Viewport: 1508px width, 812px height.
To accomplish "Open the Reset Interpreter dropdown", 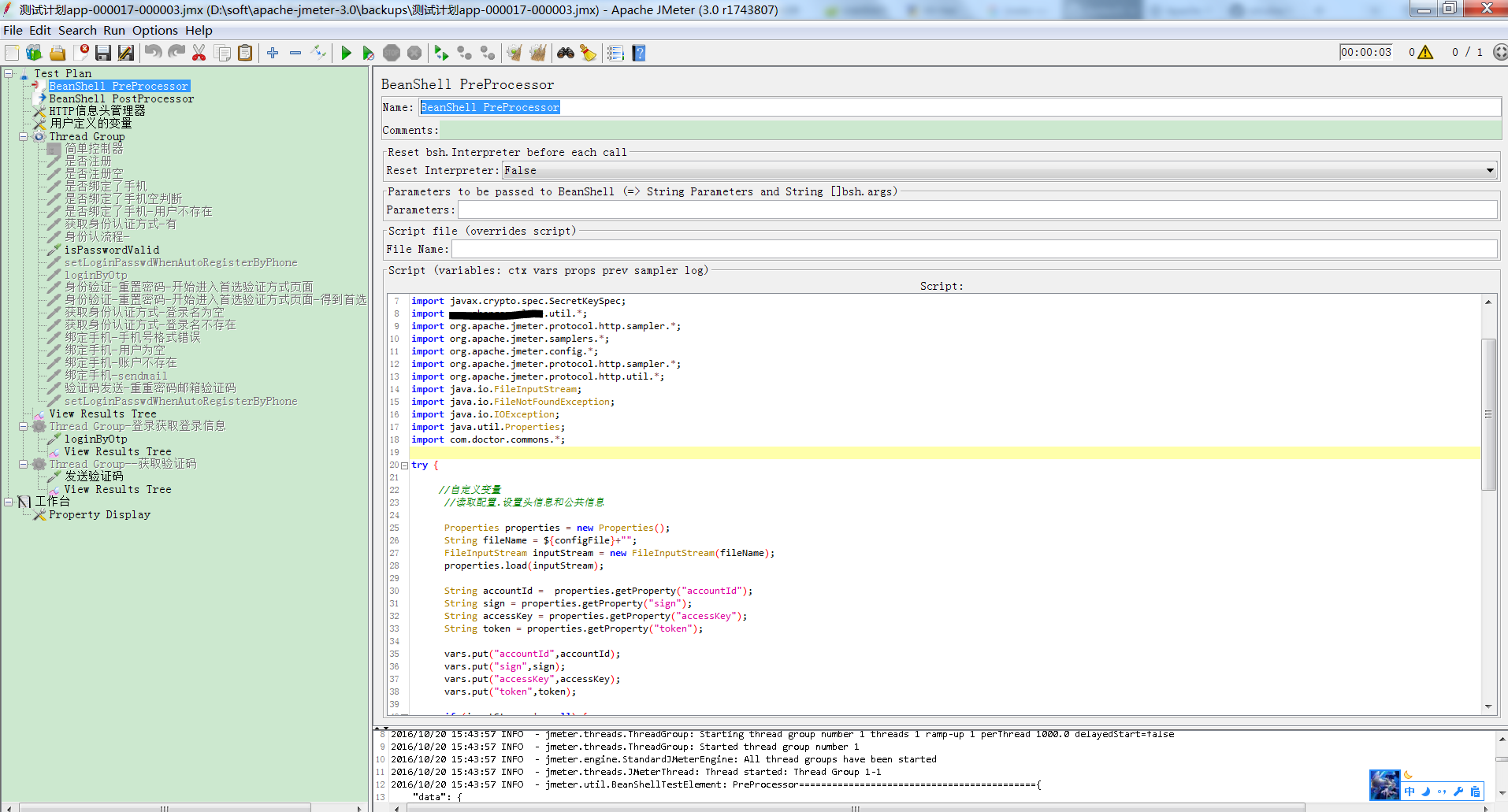I will [999, 170].
